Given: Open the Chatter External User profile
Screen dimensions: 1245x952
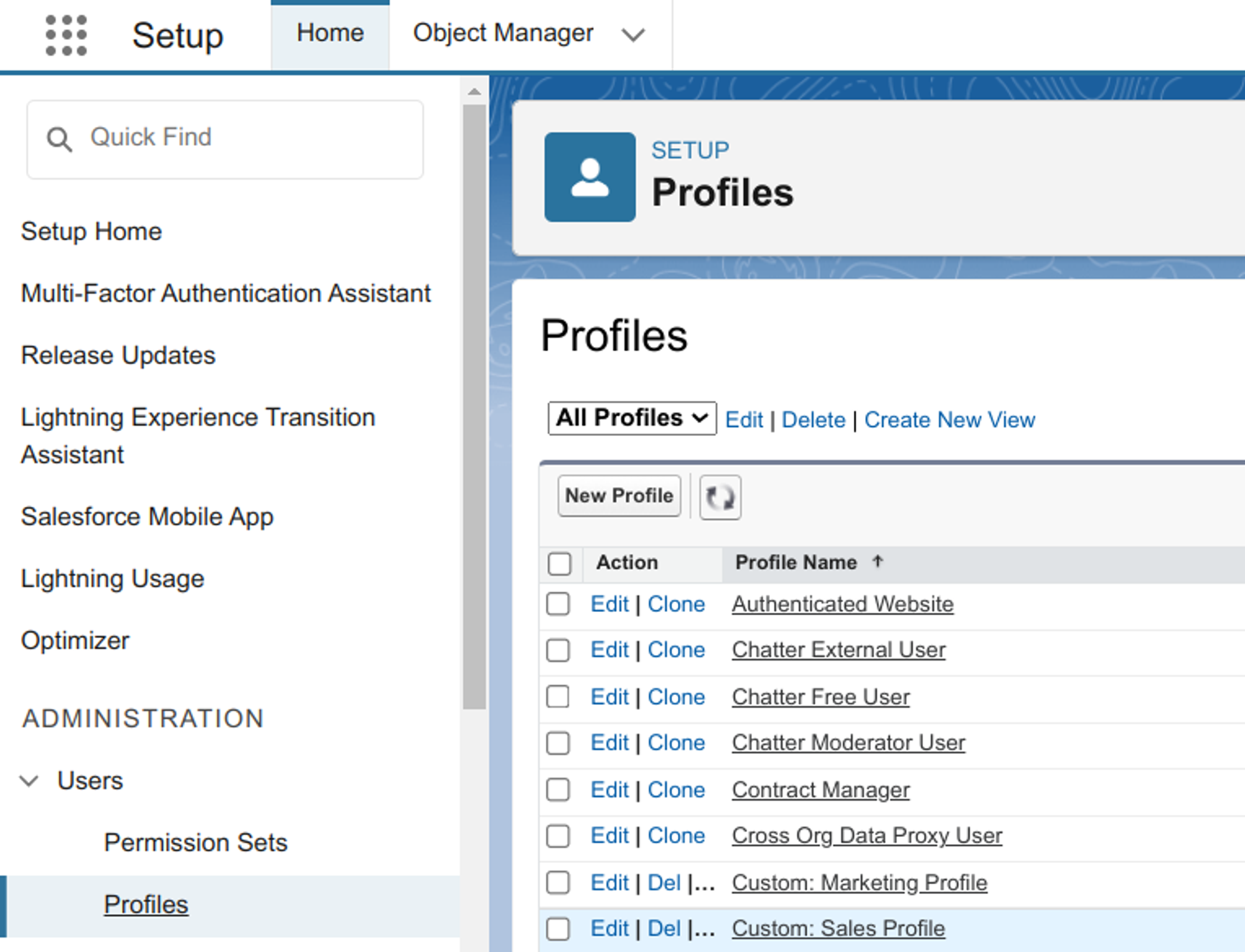Looking at the screenshot, I should click(839, 650).
